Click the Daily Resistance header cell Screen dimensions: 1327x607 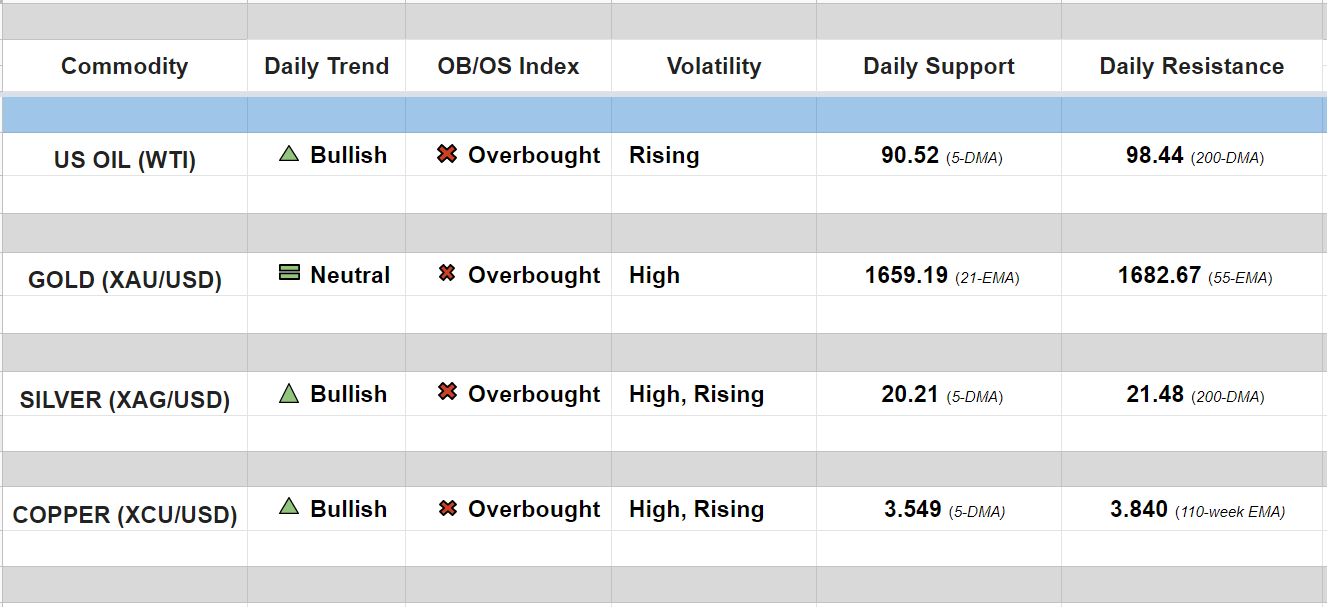coord(1192,67)
